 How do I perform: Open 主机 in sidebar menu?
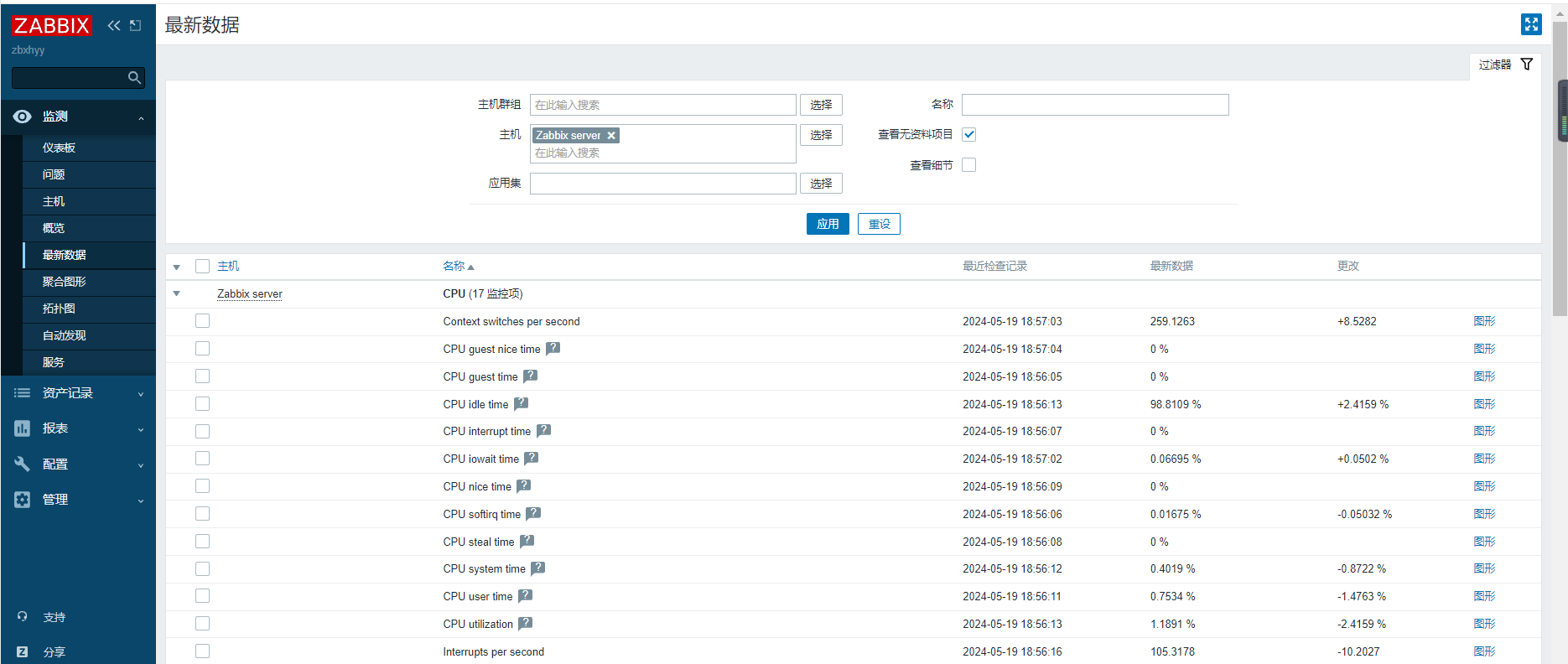90,201
